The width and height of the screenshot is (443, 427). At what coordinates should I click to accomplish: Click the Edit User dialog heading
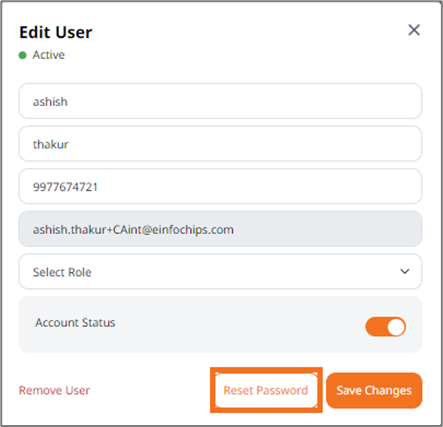pyautogui.click(x=56, y=32)
